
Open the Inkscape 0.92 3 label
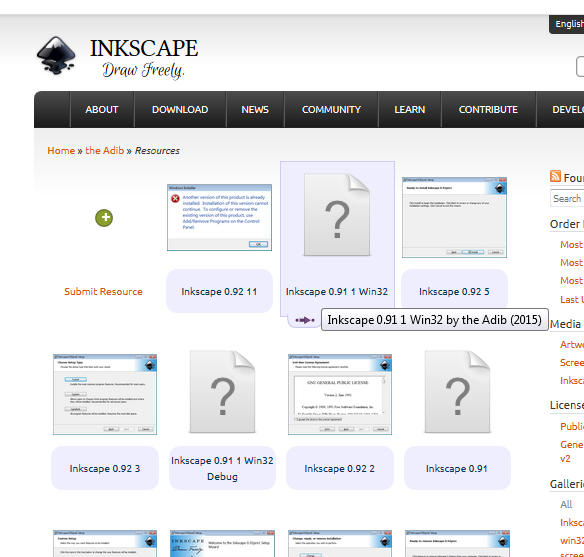[x=105, y=468]
